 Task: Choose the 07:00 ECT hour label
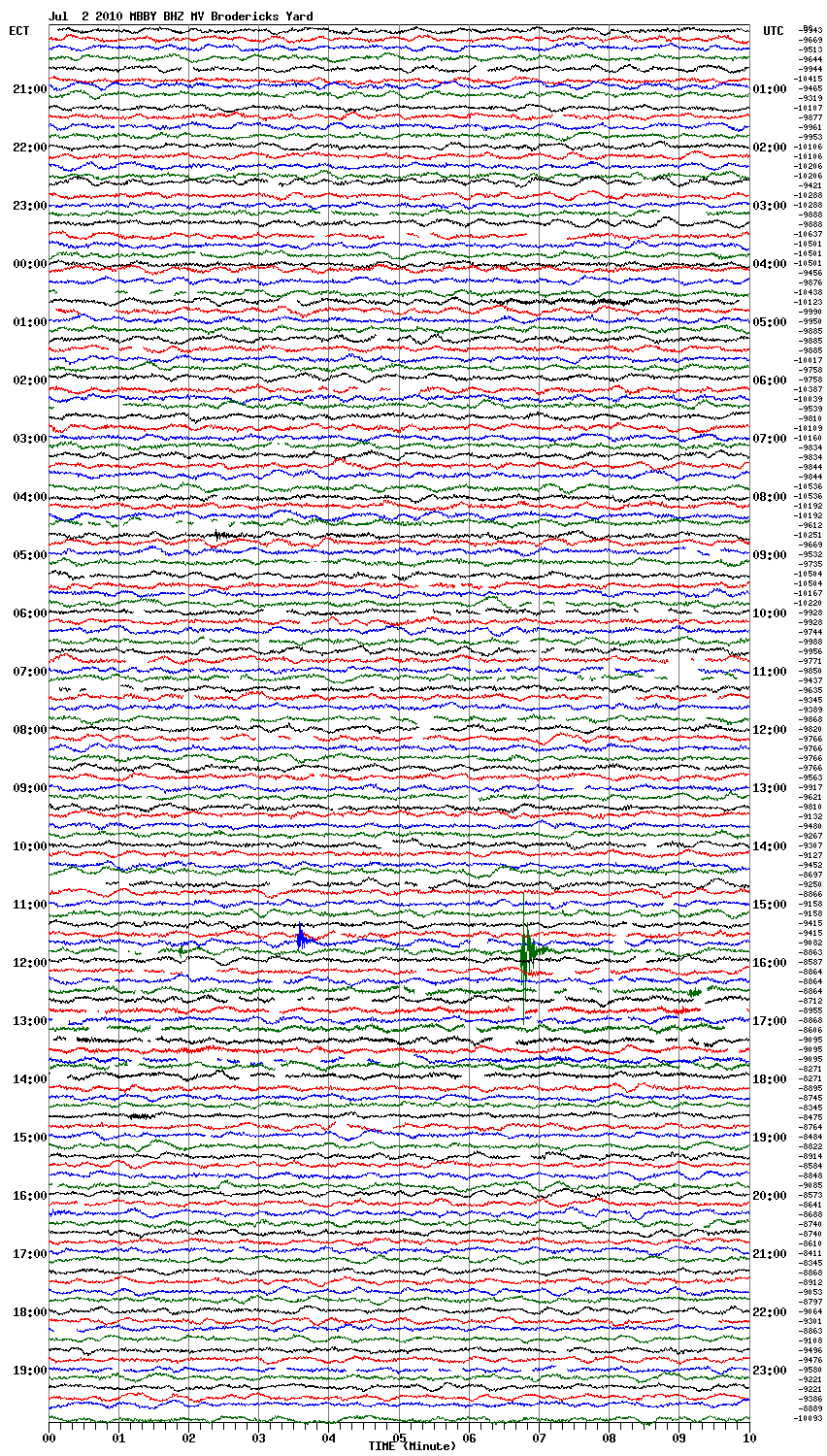coord(30,672)
